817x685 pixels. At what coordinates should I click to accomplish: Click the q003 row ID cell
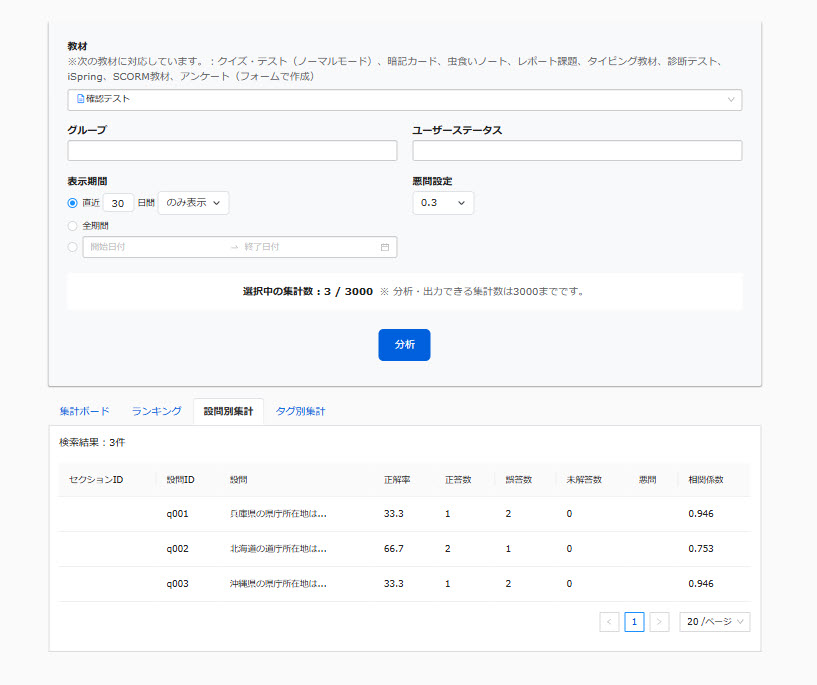point(178,583)
